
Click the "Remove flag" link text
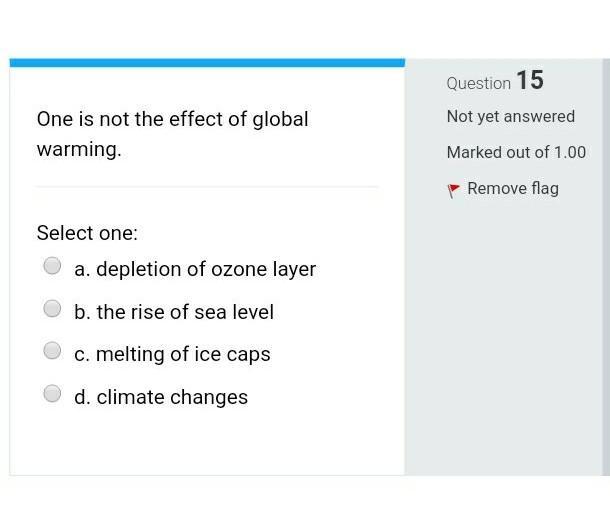coord(512,188)
